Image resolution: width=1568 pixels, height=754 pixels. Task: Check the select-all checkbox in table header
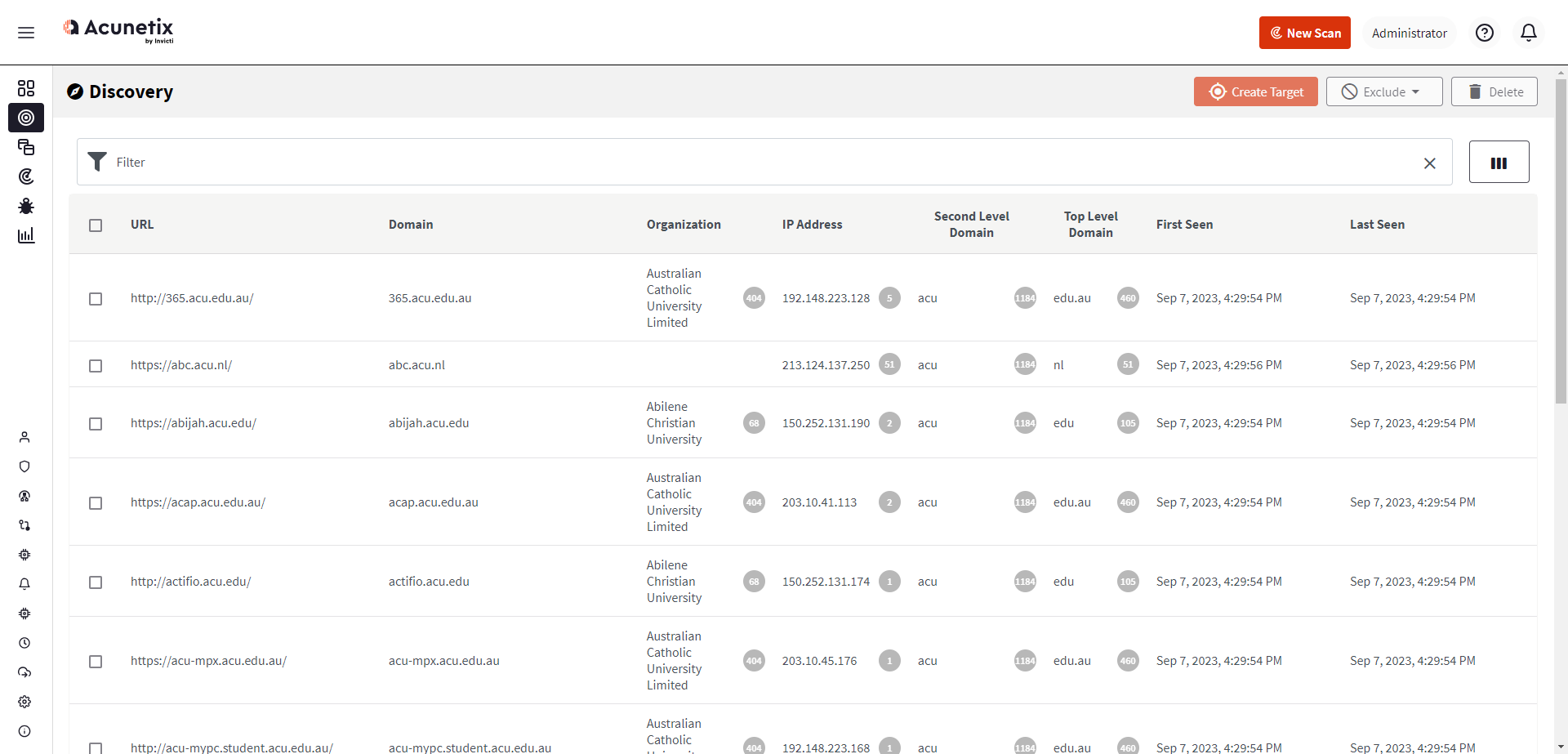click(x=96, y=225)
